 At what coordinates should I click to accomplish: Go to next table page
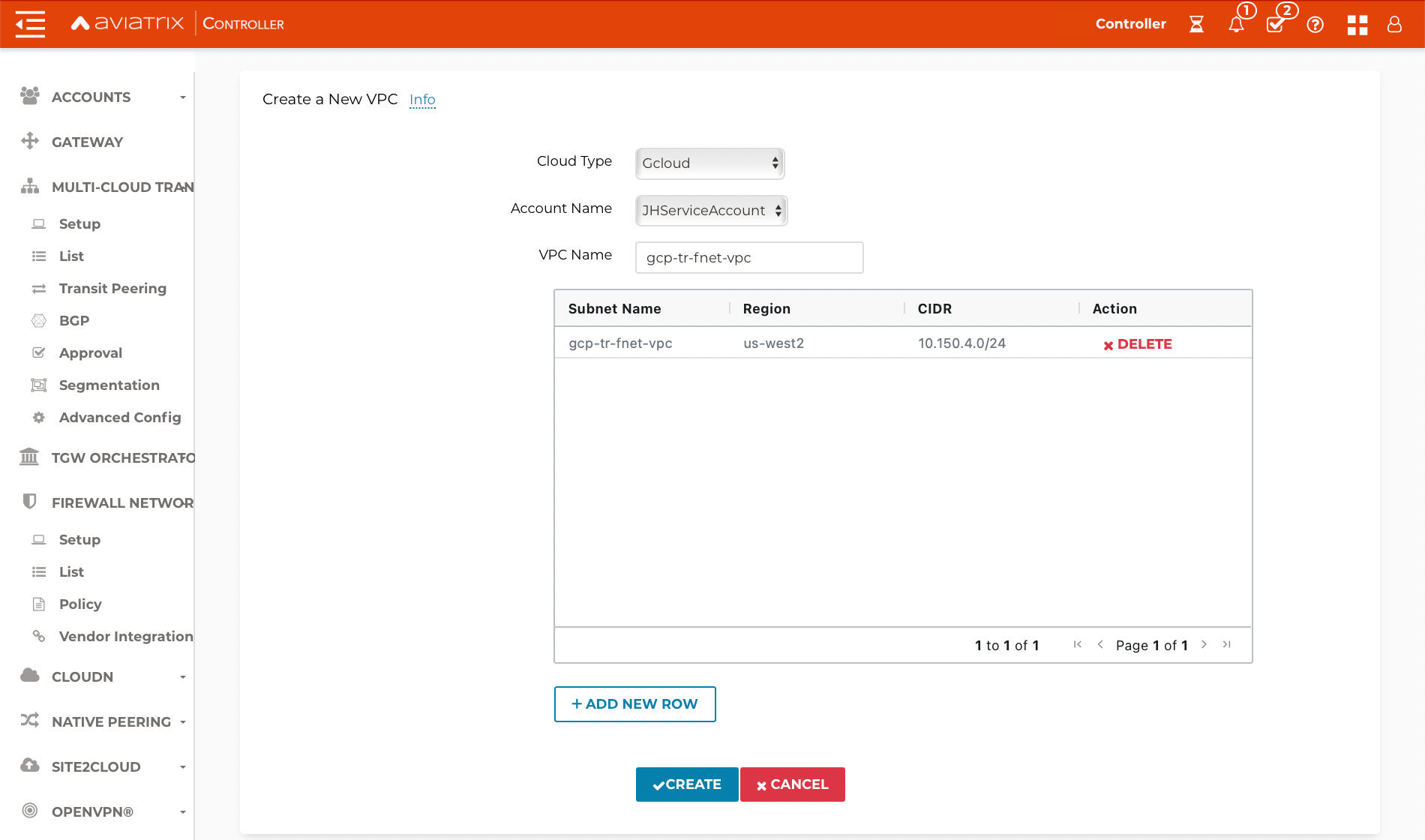coord(1204,644)
